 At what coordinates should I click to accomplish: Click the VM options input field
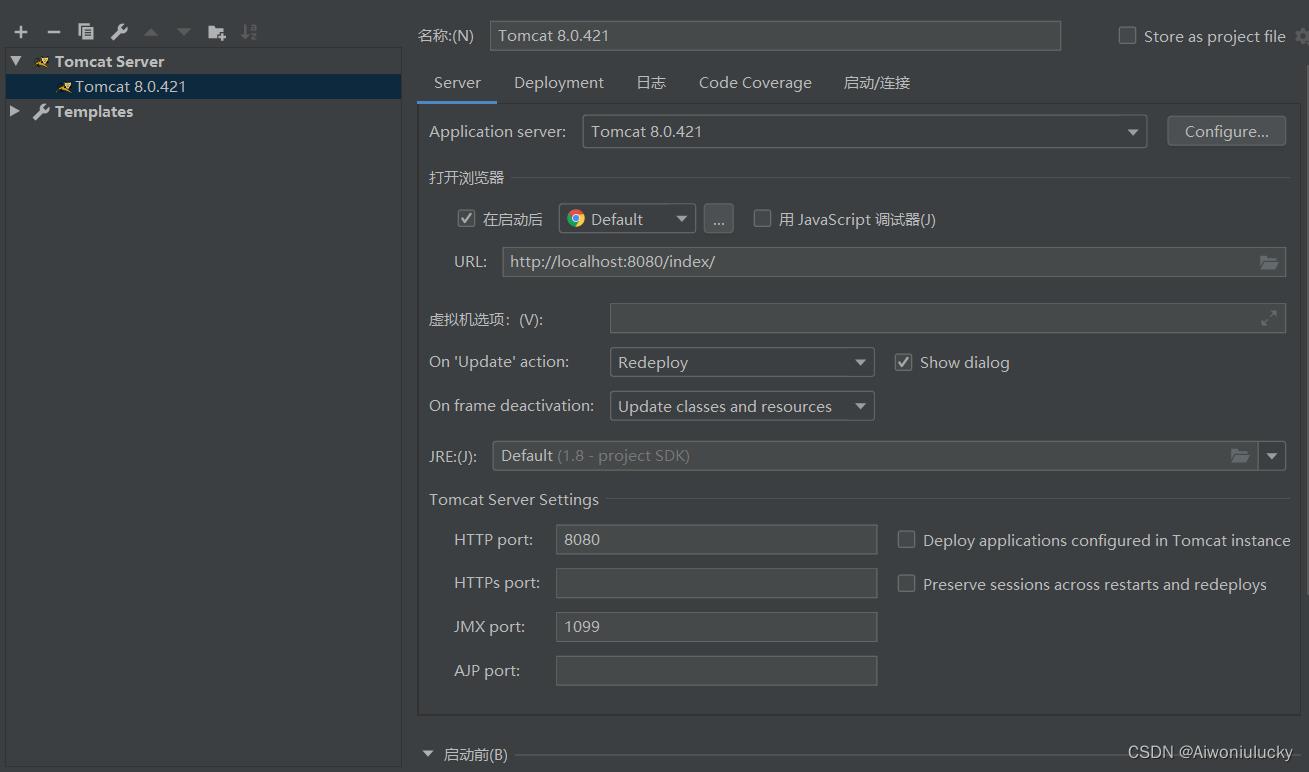click(x=948, y=318)
